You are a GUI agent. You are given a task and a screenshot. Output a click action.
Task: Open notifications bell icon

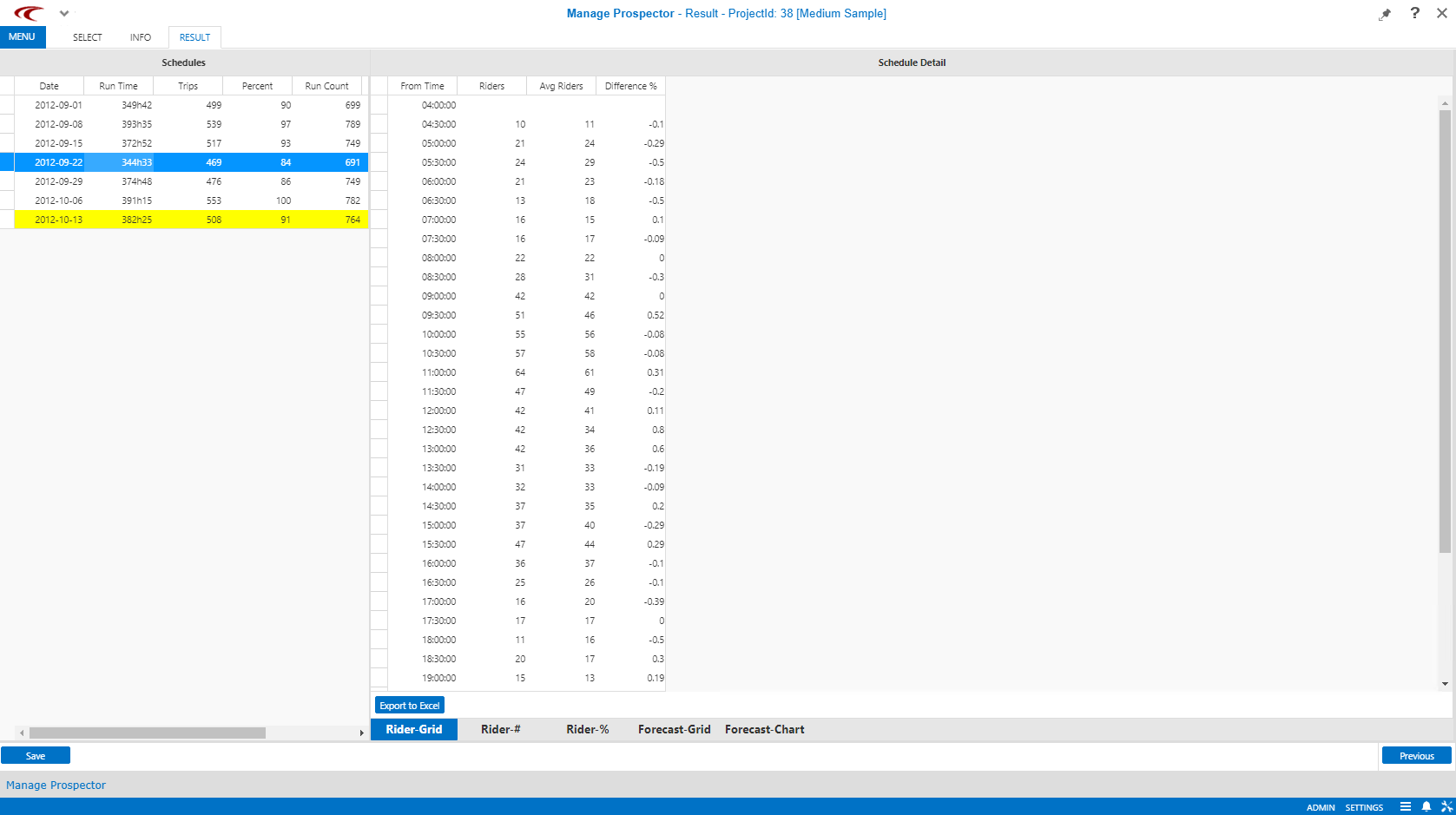(x=1426, y=806)
